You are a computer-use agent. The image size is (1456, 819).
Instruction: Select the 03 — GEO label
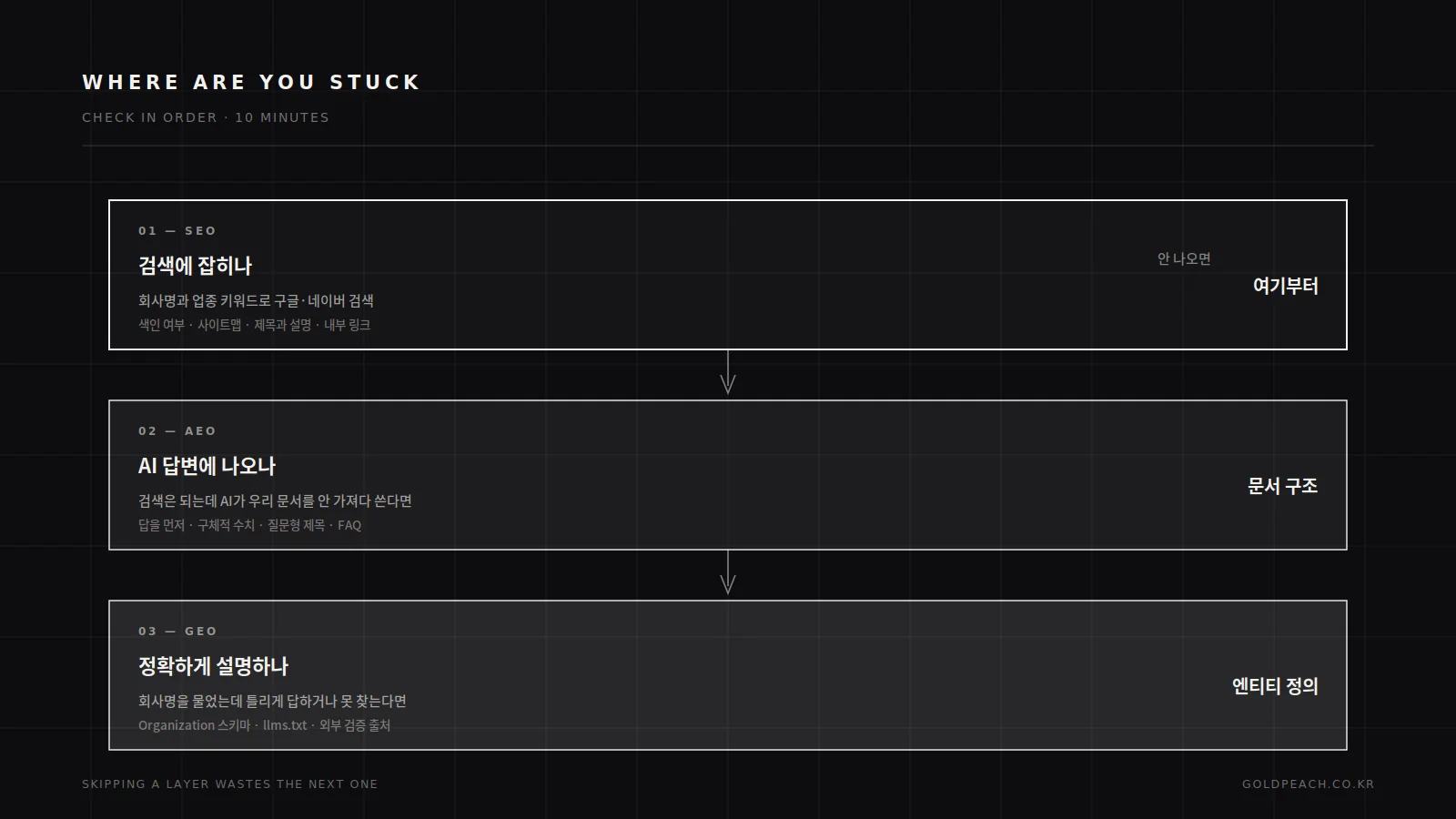tap(177, 632)
